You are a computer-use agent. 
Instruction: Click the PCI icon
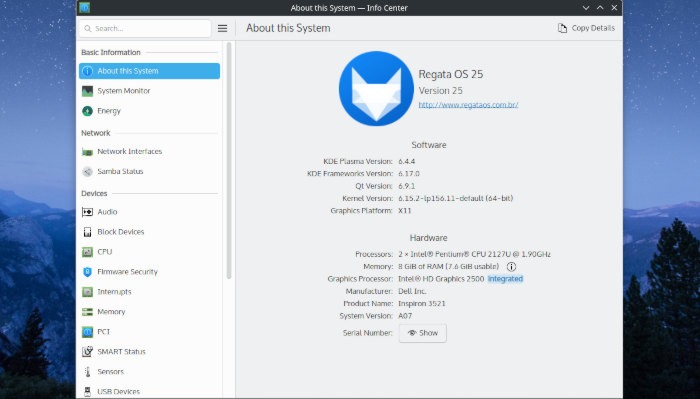(88, 332)
